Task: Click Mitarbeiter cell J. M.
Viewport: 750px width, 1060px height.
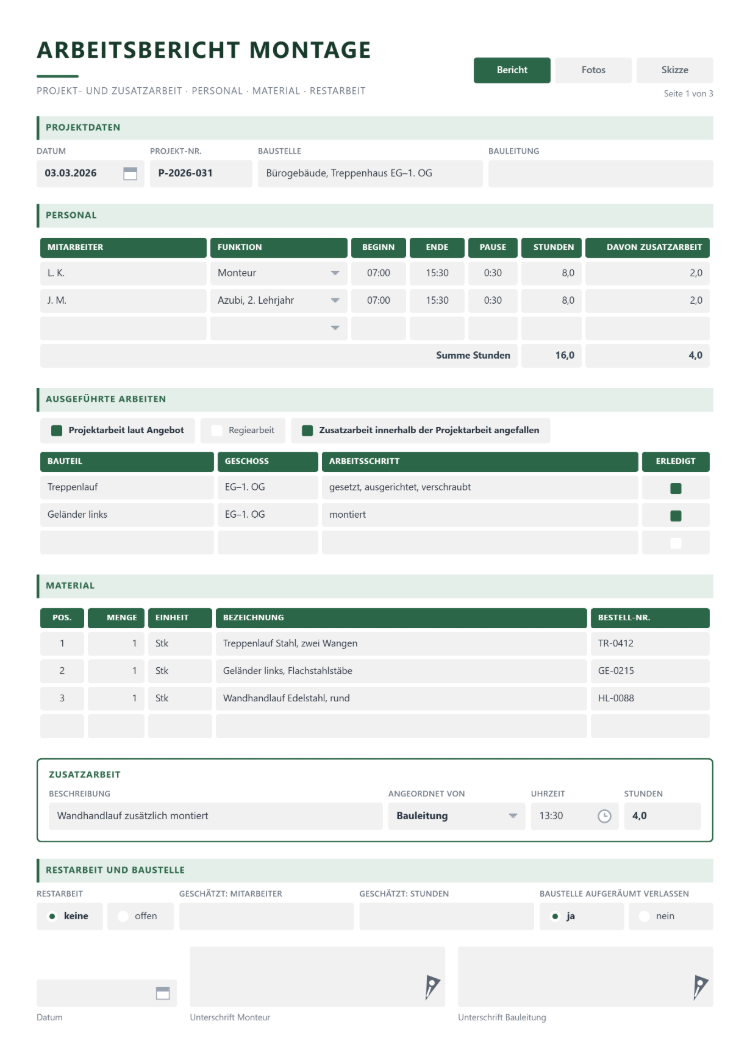Action: click(123, 301)
